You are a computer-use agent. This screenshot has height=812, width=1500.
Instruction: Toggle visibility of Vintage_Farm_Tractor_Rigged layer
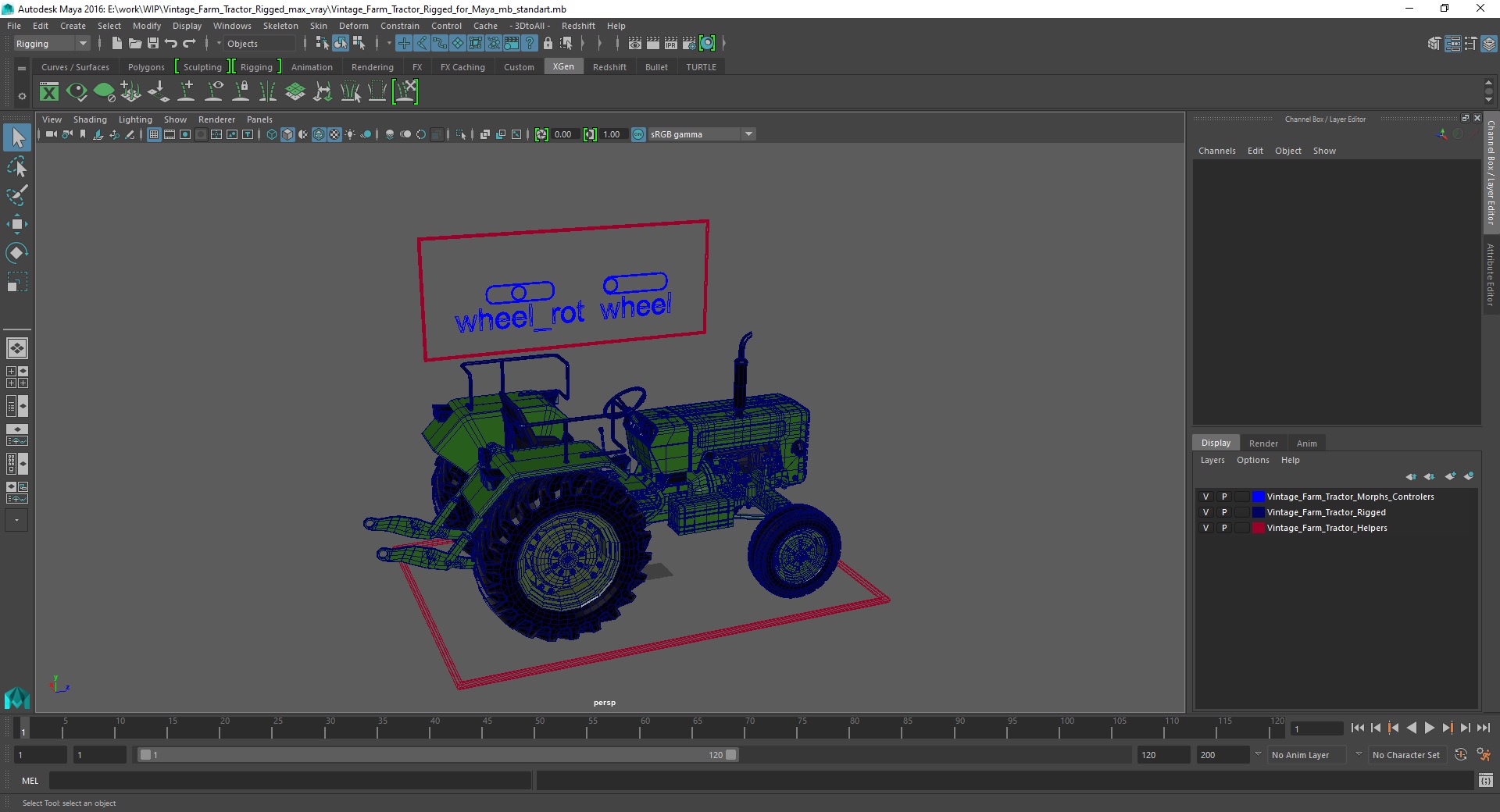click(x=1205, y=512)
